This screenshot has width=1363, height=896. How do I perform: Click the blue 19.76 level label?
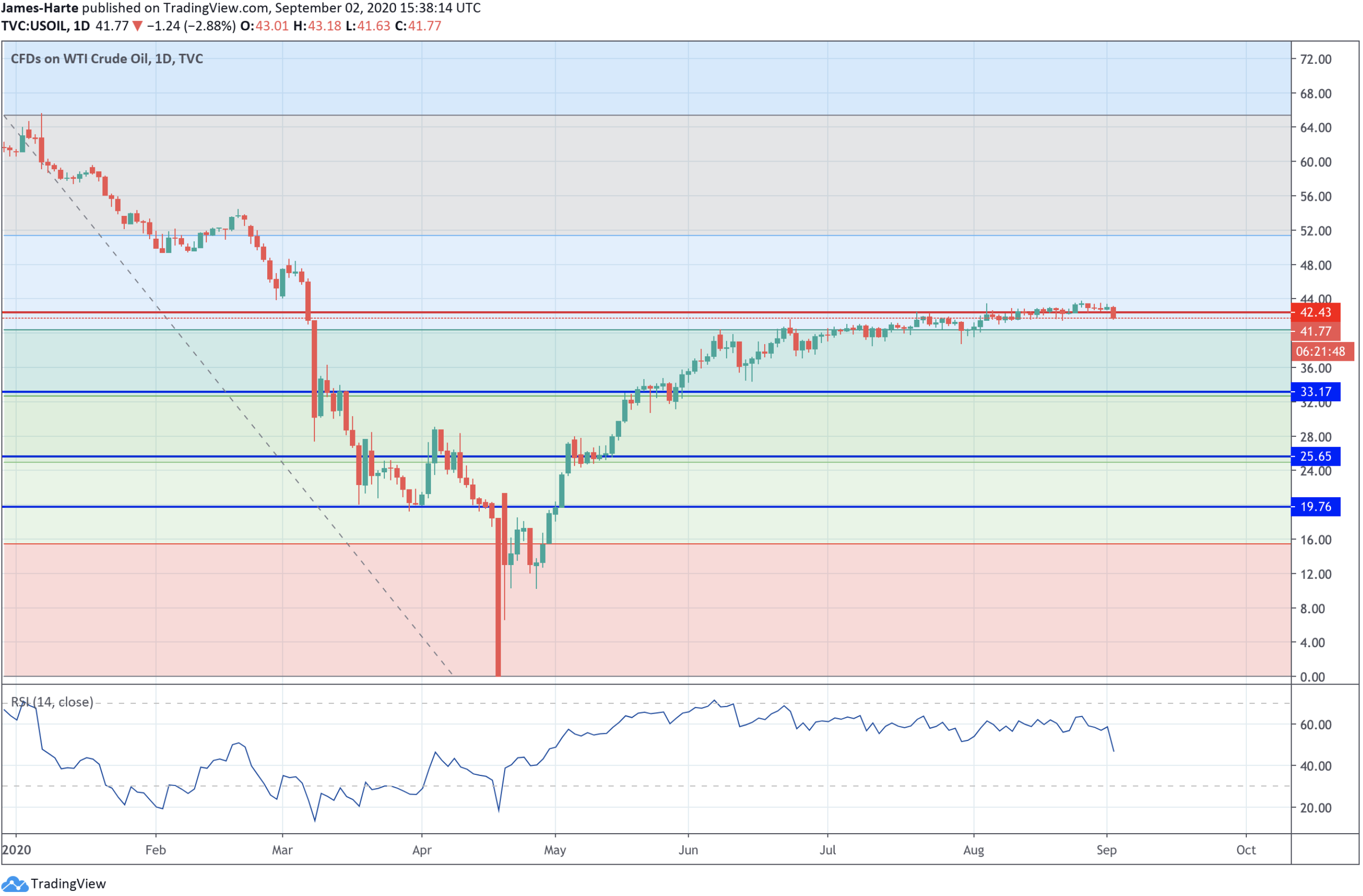pos(1315,507)
